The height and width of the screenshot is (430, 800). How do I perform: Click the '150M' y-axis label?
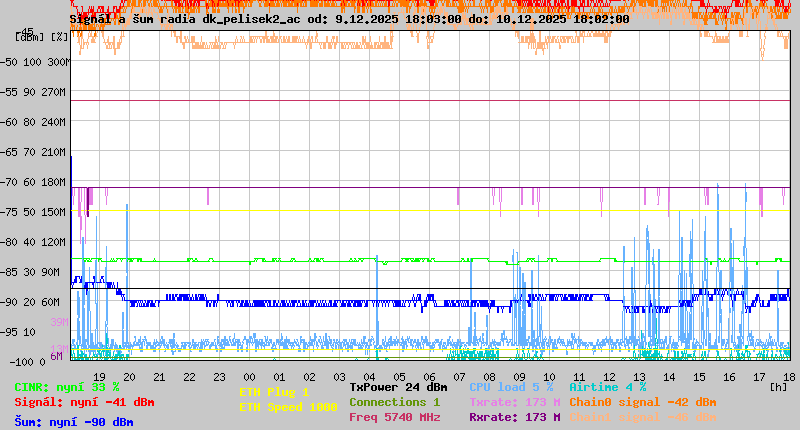coord(57,212)
